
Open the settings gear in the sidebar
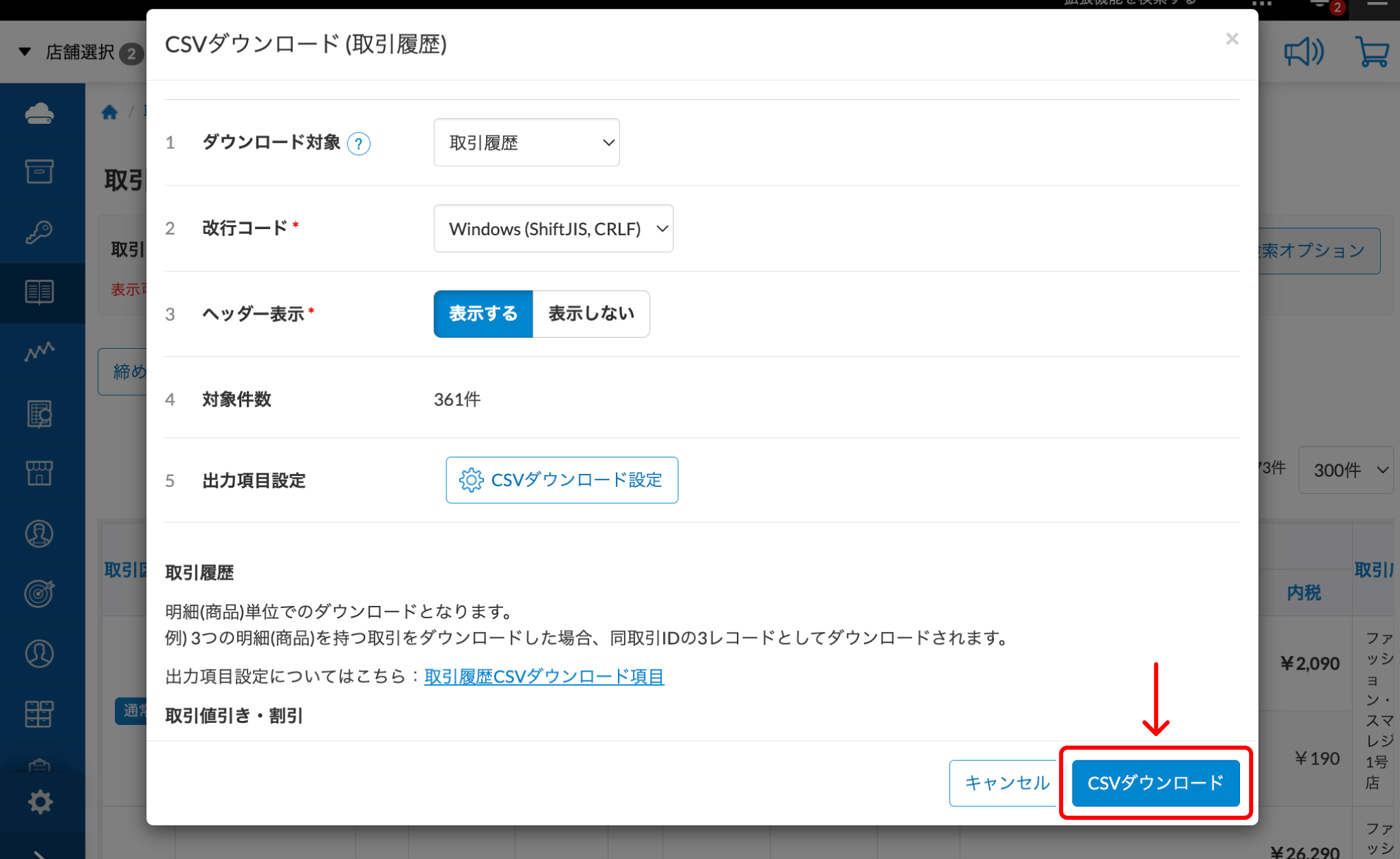click(40, 802)
